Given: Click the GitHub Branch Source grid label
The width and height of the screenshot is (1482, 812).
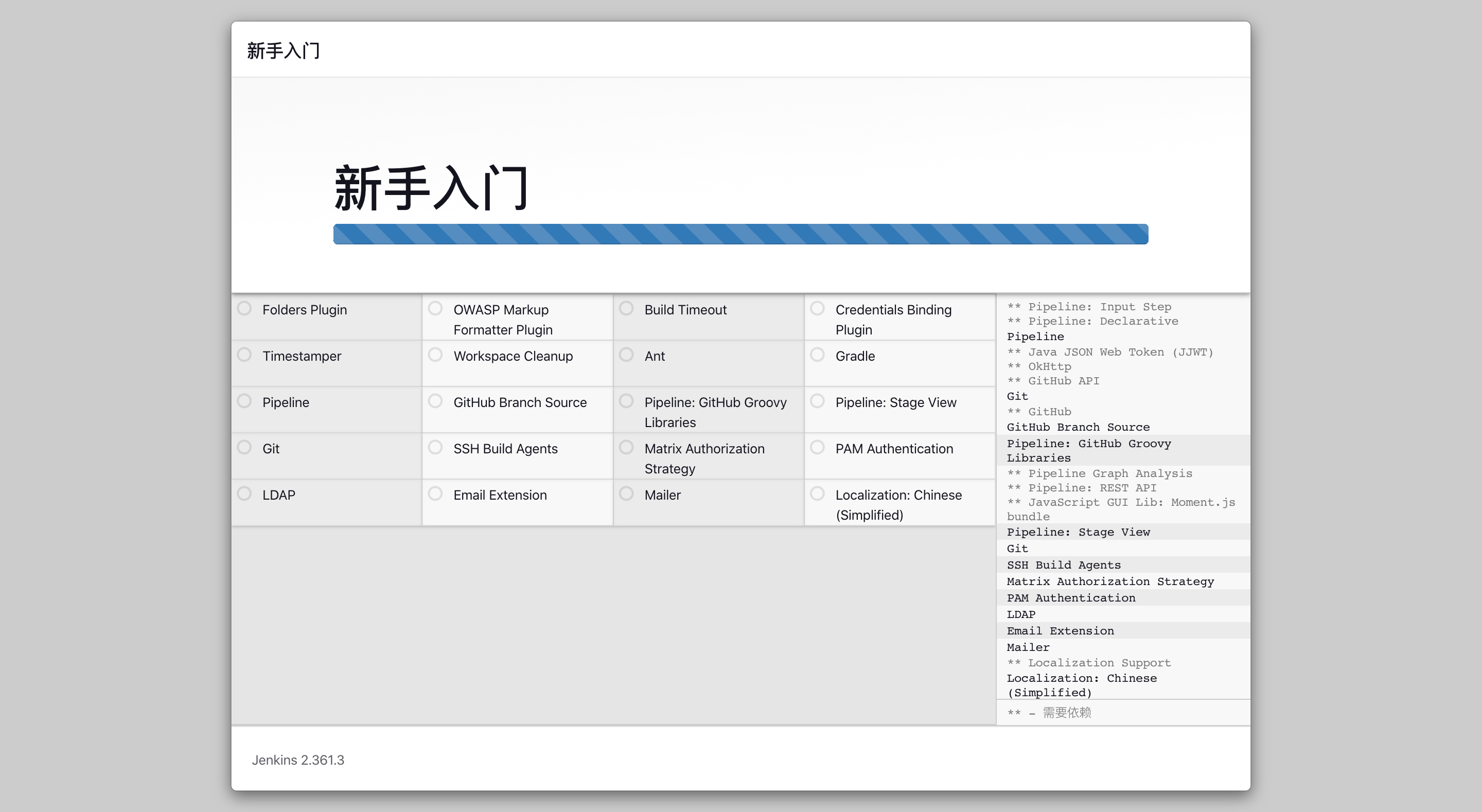Looking at the screenshot, I should point(520,402).
